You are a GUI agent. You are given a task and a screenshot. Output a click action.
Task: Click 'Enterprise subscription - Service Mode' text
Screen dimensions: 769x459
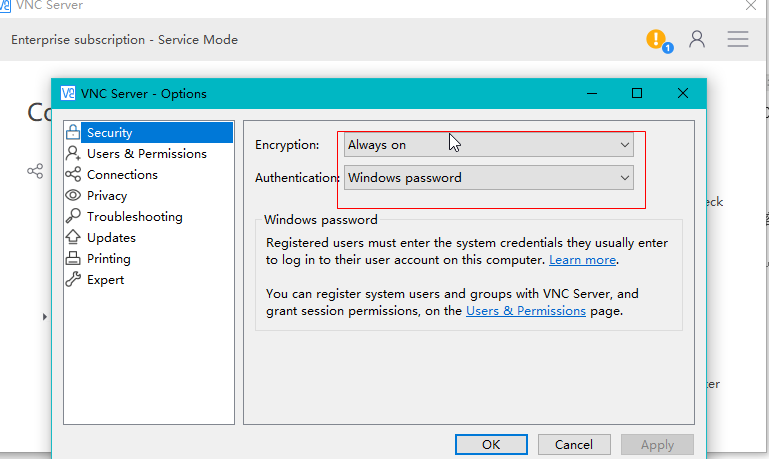click(125, 40)
